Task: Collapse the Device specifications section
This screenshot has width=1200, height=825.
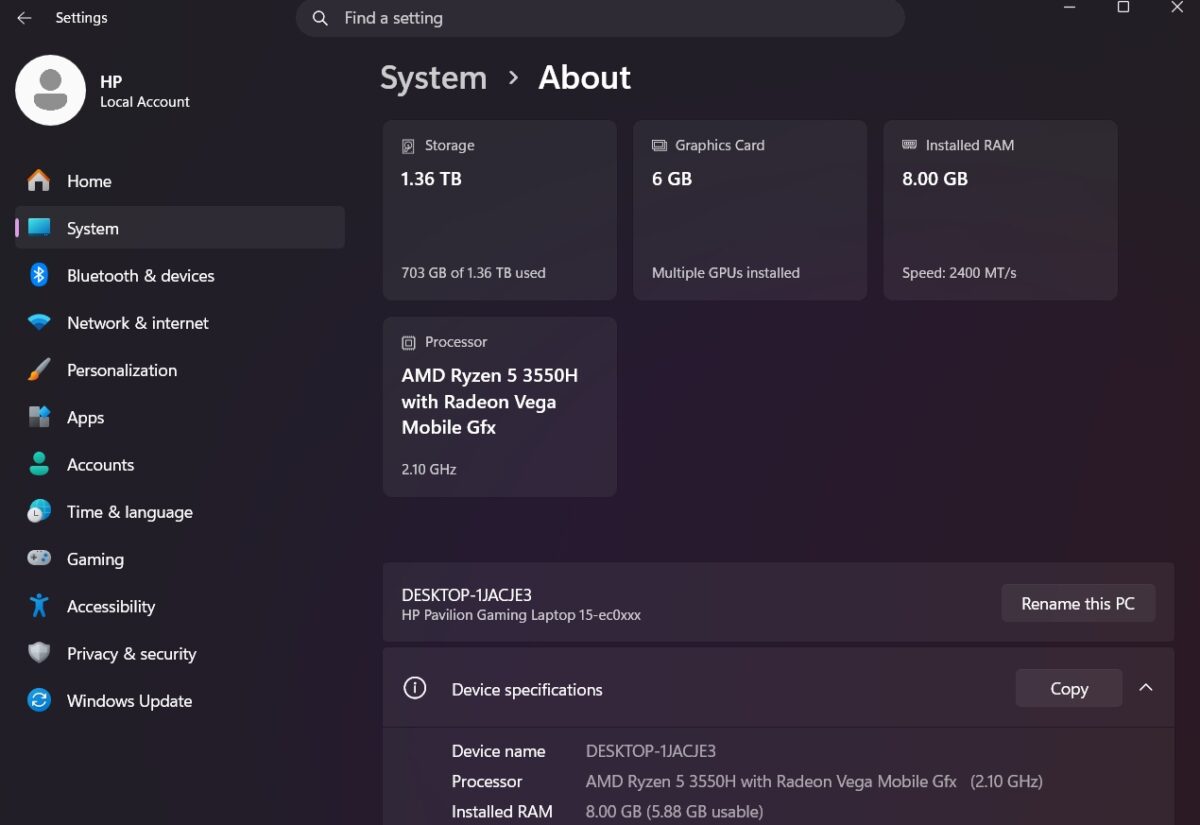Action: click(1146, 688)
